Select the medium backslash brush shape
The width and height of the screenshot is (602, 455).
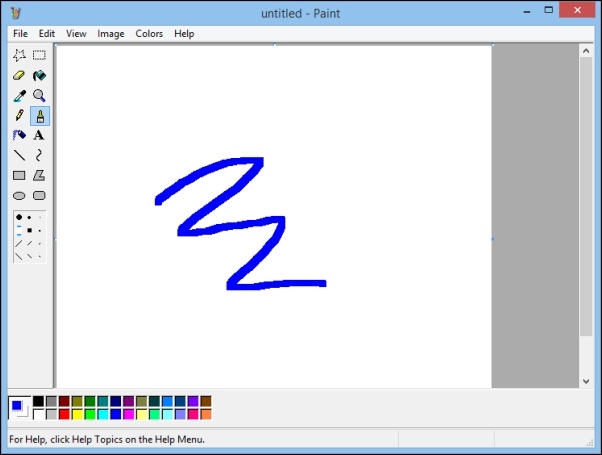29,256
